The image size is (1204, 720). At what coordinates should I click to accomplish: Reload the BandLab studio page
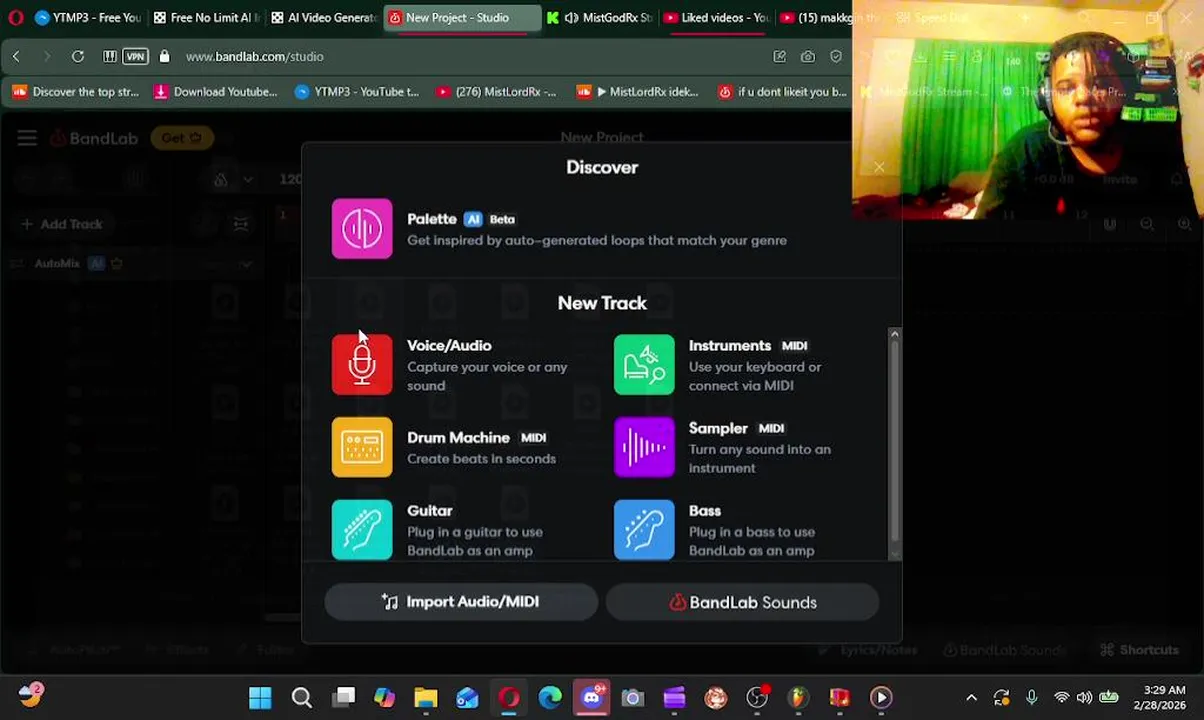click(78, 57)
